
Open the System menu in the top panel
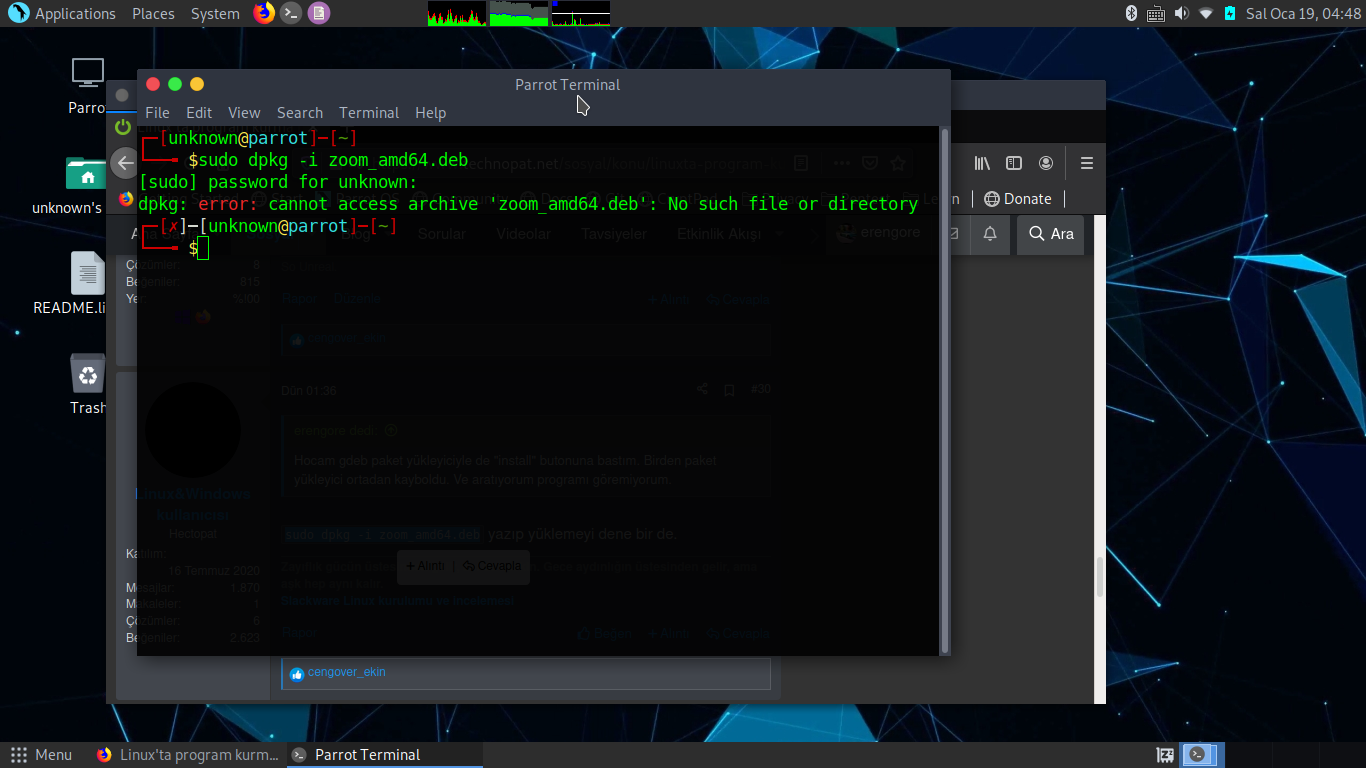(x=215, y=14)
